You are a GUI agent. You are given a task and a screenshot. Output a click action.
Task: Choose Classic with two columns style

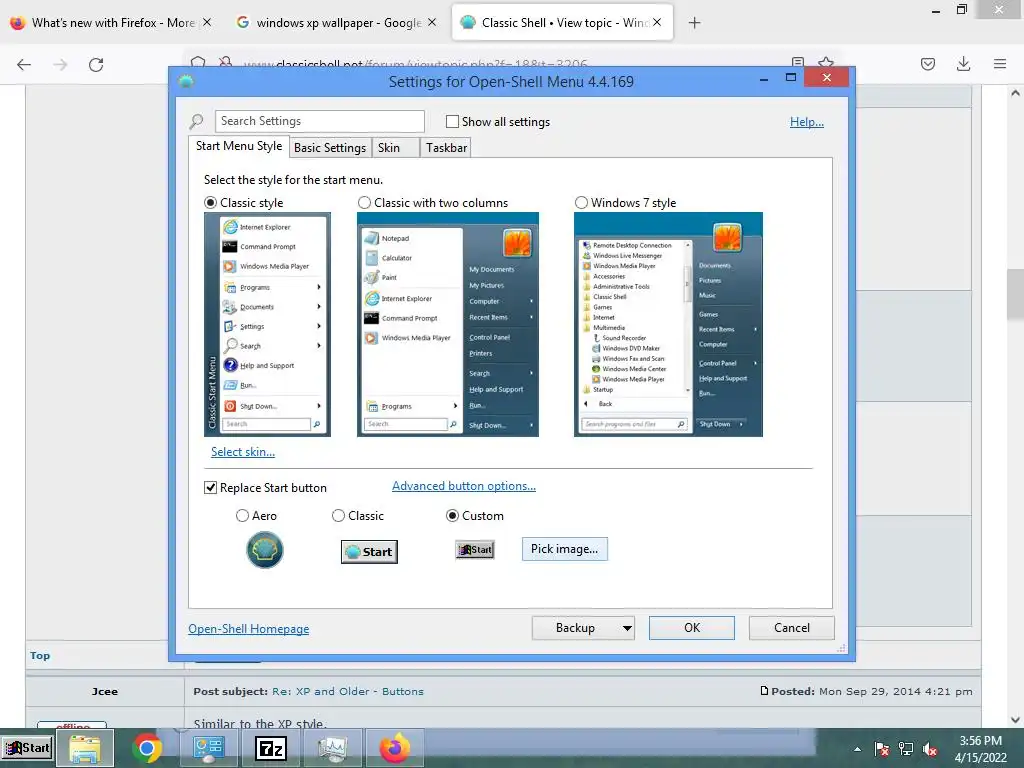(x=364, y=202)
